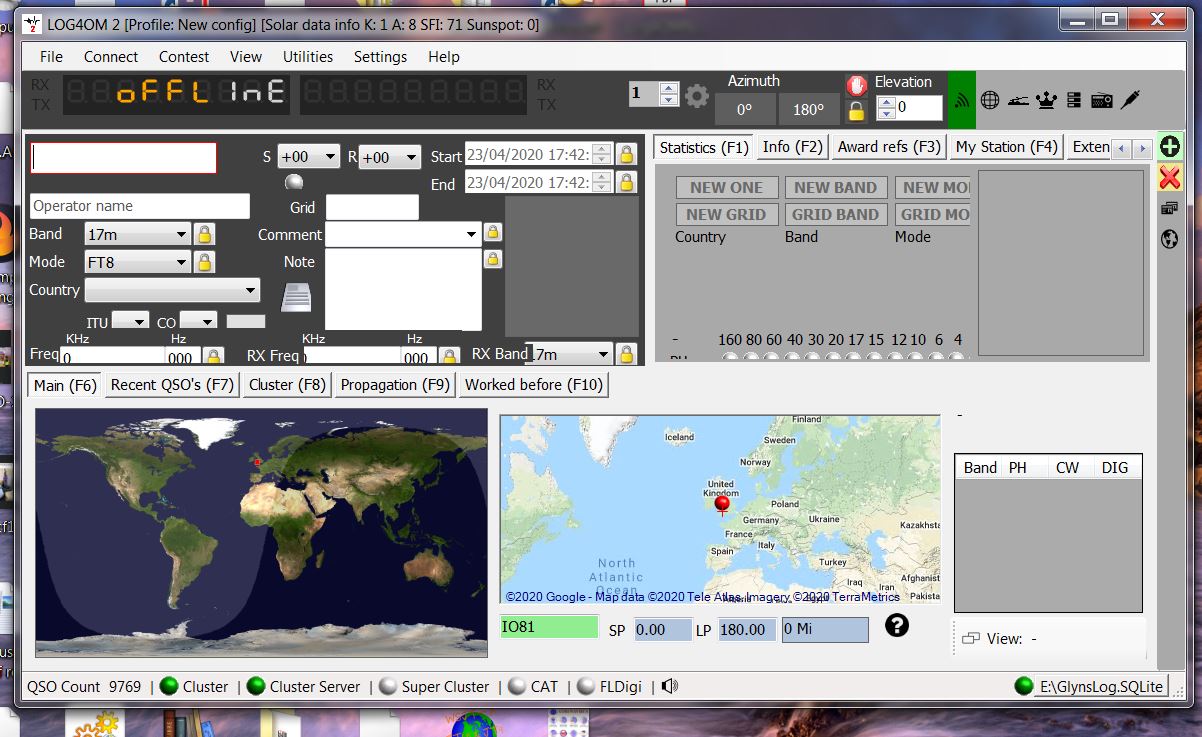1202x737 pixels.
Task: Open the Mode FT8 dropdown
Action: pyautogui.click(x=136, y=262)
